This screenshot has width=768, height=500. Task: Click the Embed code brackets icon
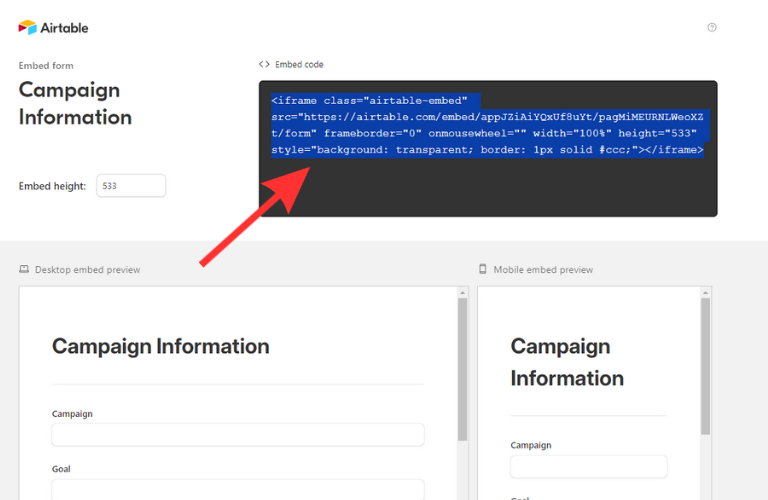264,65
